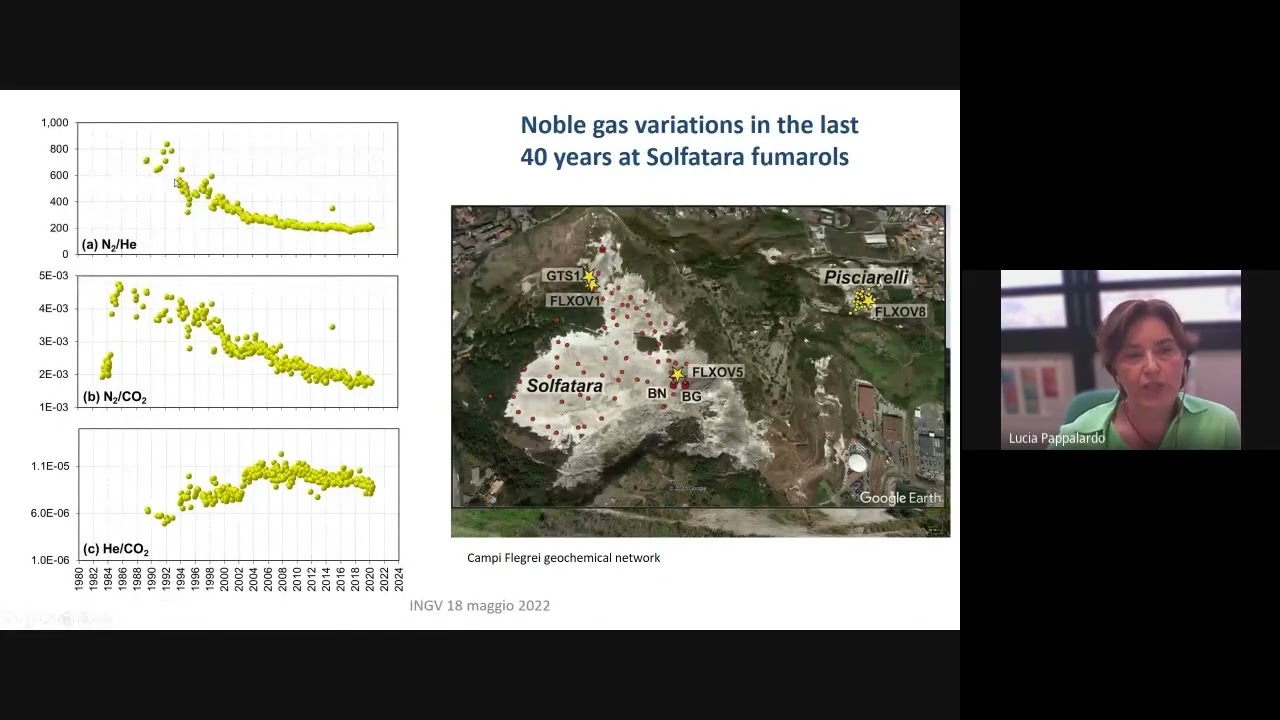1280x720 pixels.
Task: Click the '1980' x-axis year label
Action: tap(80, 580)
